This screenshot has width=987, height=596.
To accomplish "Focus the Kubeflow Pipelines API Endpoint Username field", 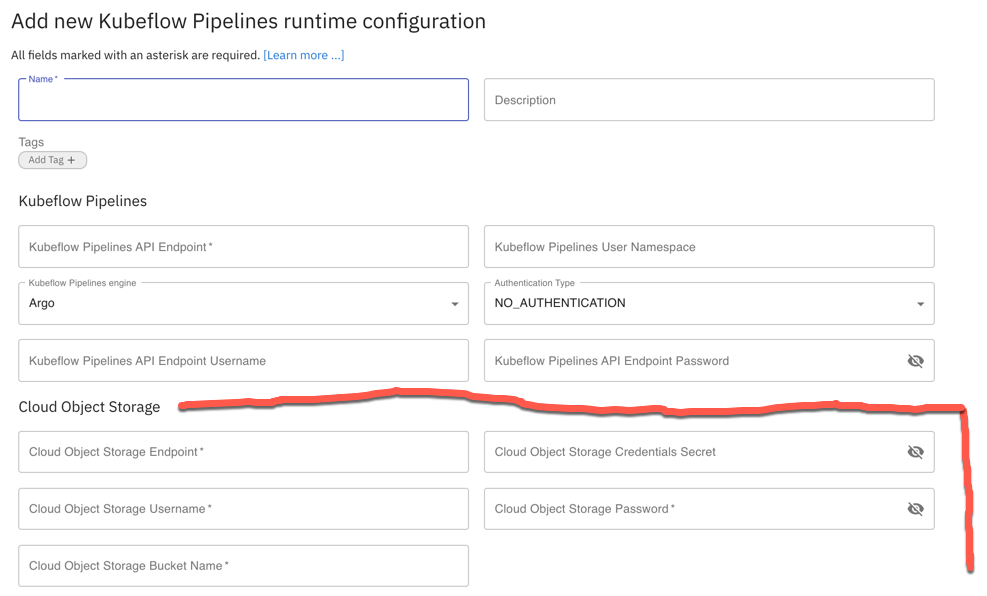I will tap(243, 361).
